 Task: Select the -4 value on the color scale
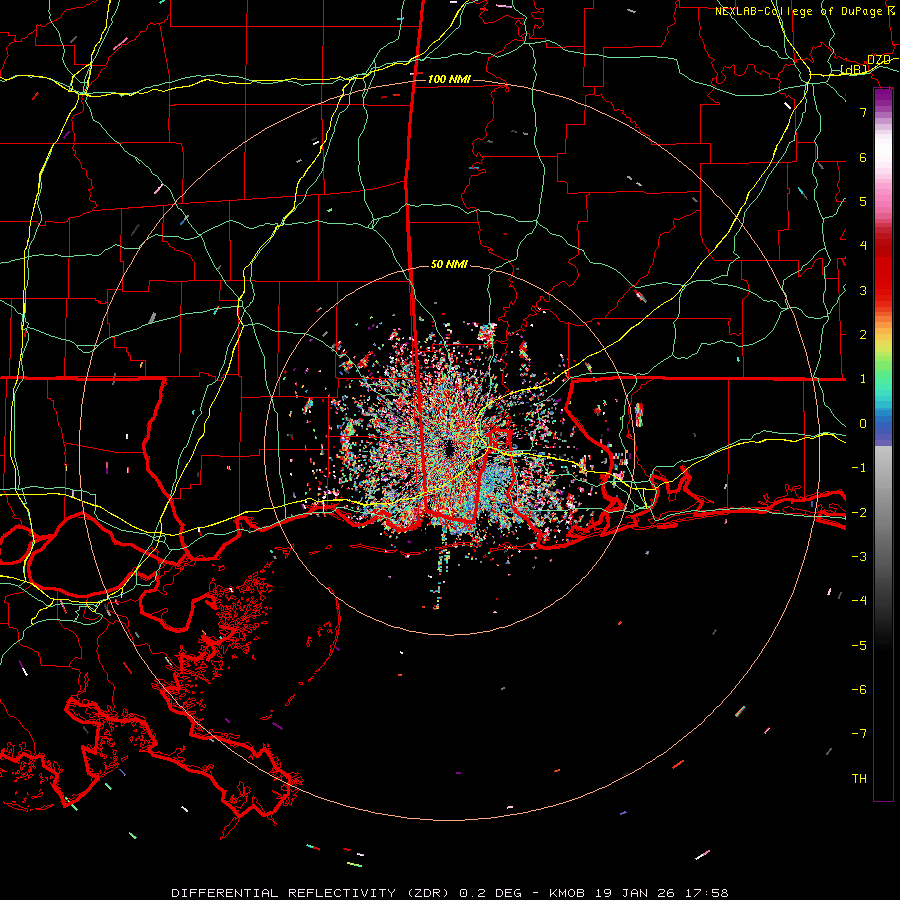pos(859,600)
